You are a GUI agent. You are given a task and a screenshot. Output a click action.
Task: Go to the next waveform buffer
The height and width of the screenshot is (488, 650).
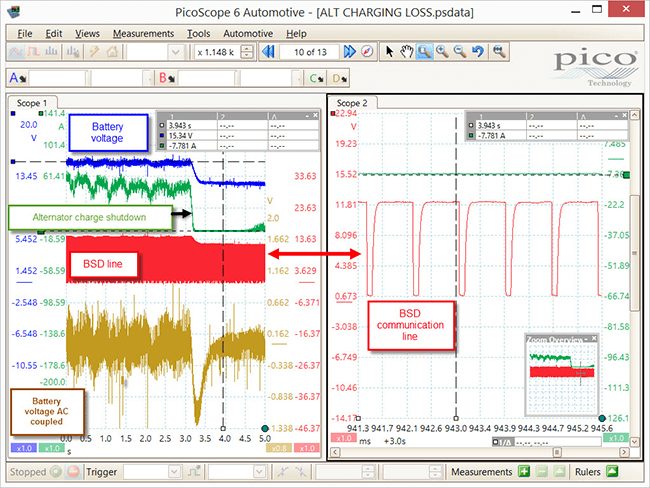pos(349,52)
